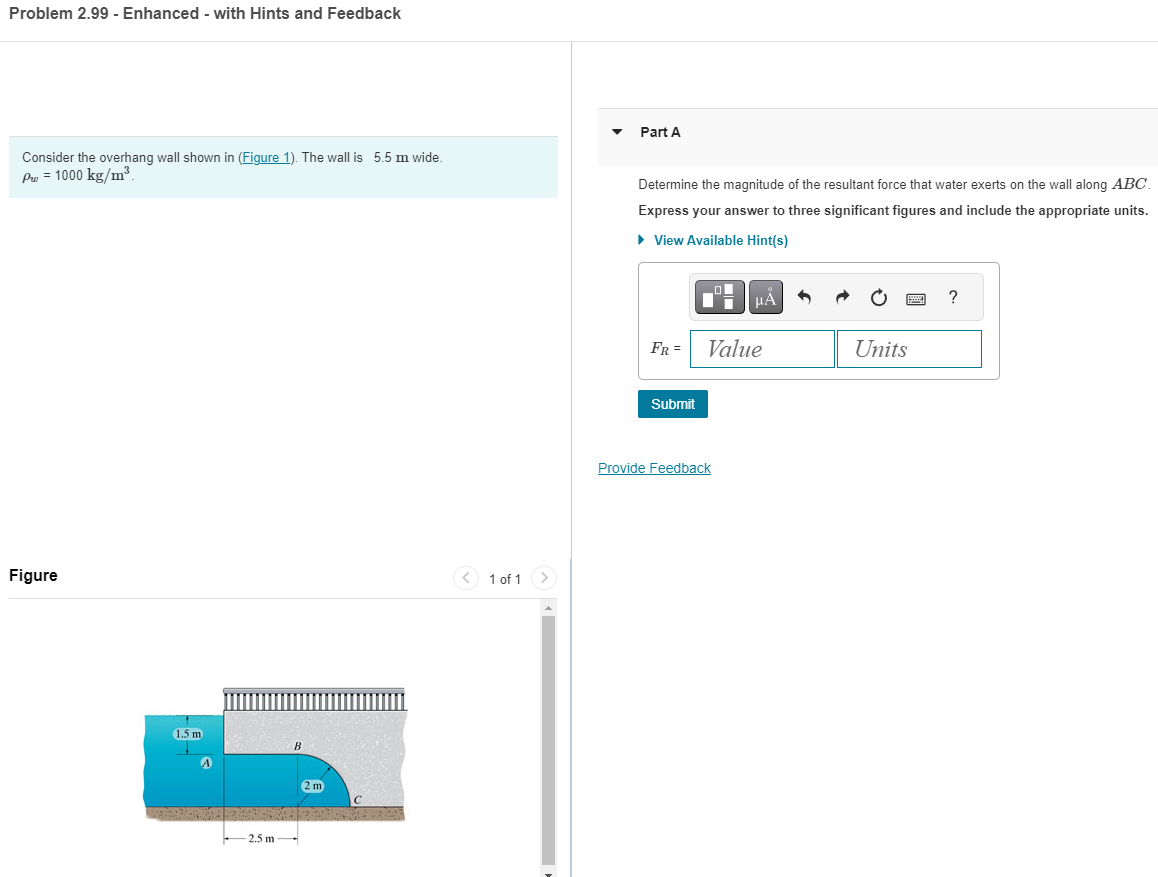Click the Units input field
This screenshot has width=1158, height=877.
908,348
